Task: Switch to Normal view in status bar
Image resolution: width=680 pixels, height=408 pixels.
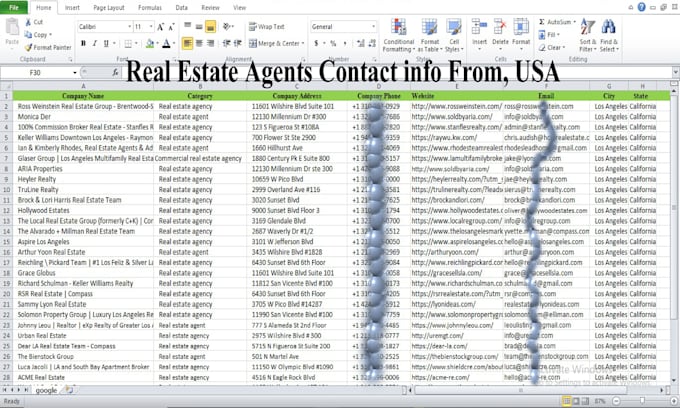Action: coord(566,401)
